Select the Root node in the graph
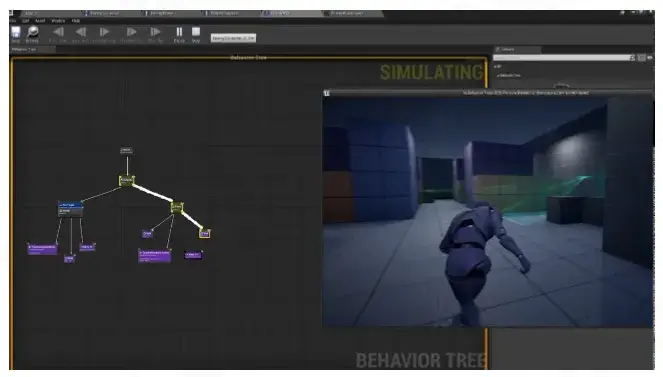The height and width of the screenshot is (377, 663). tap(126, 150)
